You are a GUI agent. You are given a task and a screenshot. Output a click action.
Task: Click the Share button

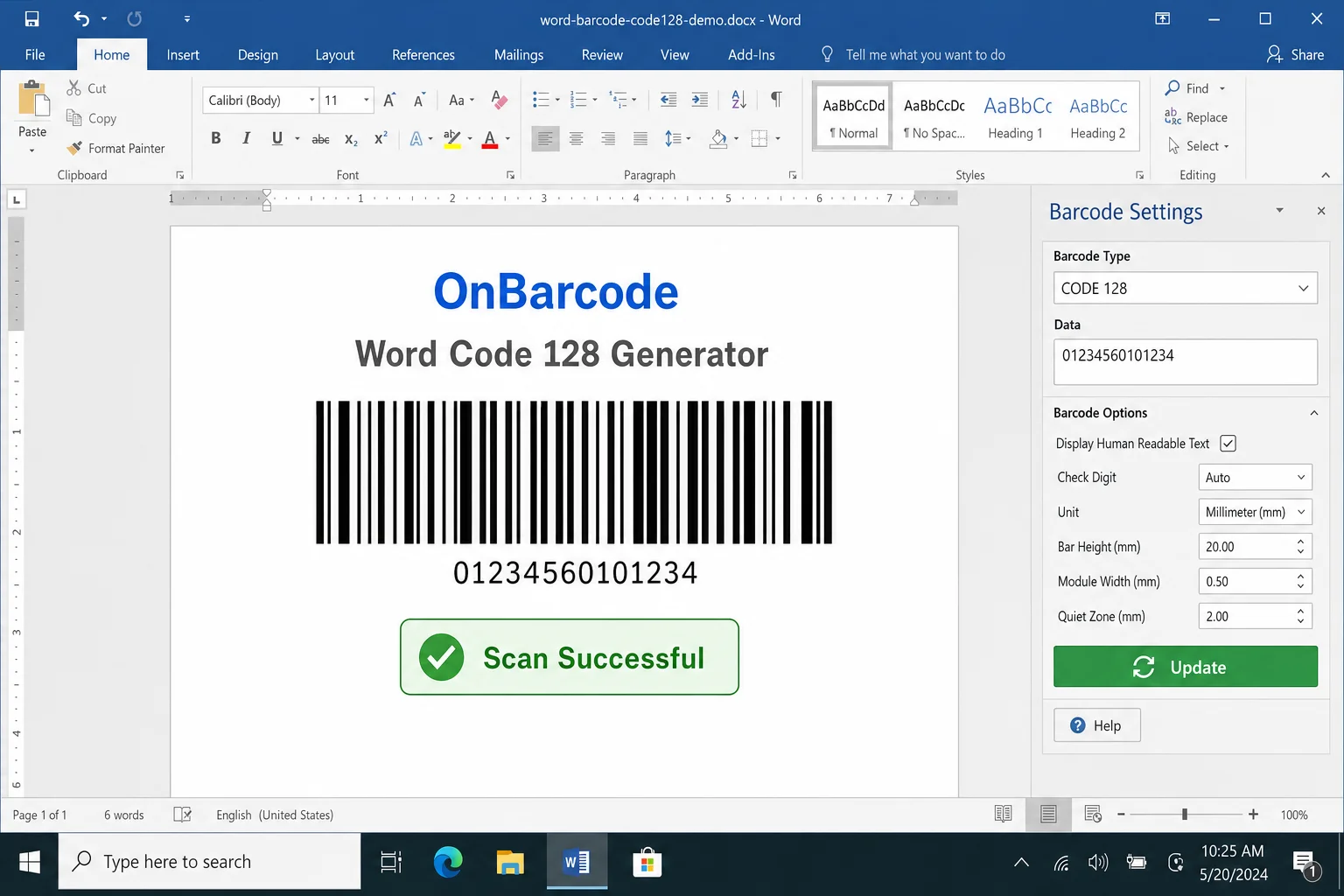(1295, 54)
